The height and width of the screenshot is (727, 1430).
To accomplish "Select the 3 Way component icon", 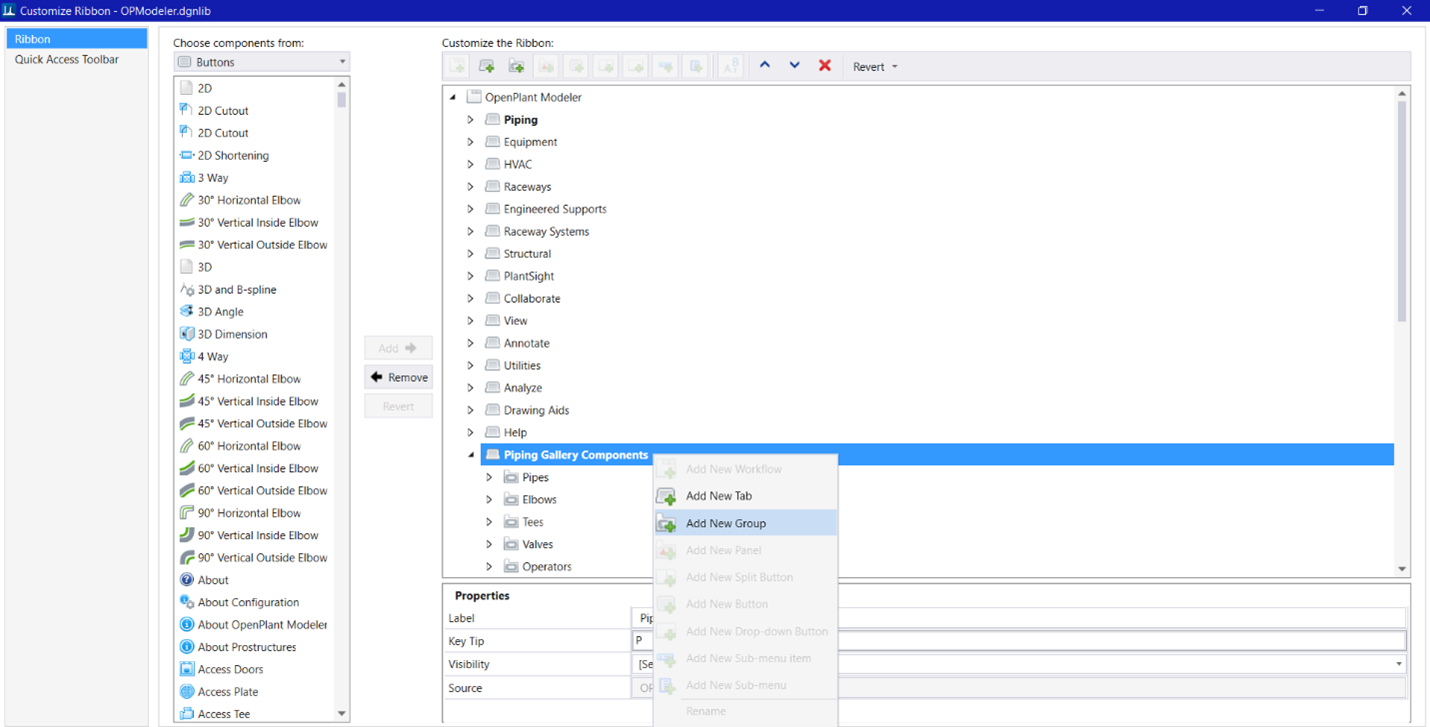I will click(187, 178).
